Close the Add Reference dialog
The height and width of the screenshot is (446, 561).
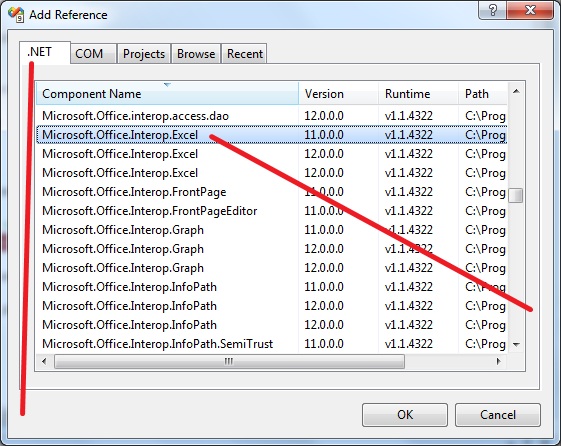[530, 10]
